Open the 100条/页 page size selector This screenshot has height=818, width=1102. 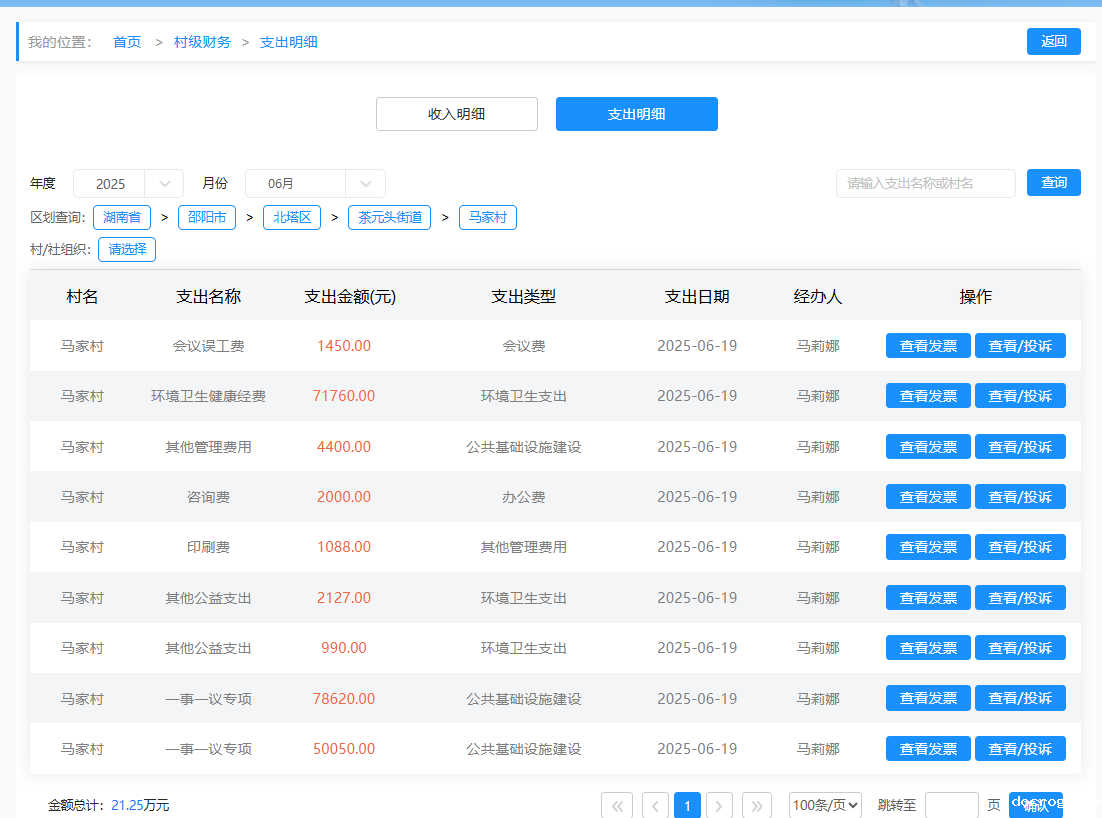(825, 806)
